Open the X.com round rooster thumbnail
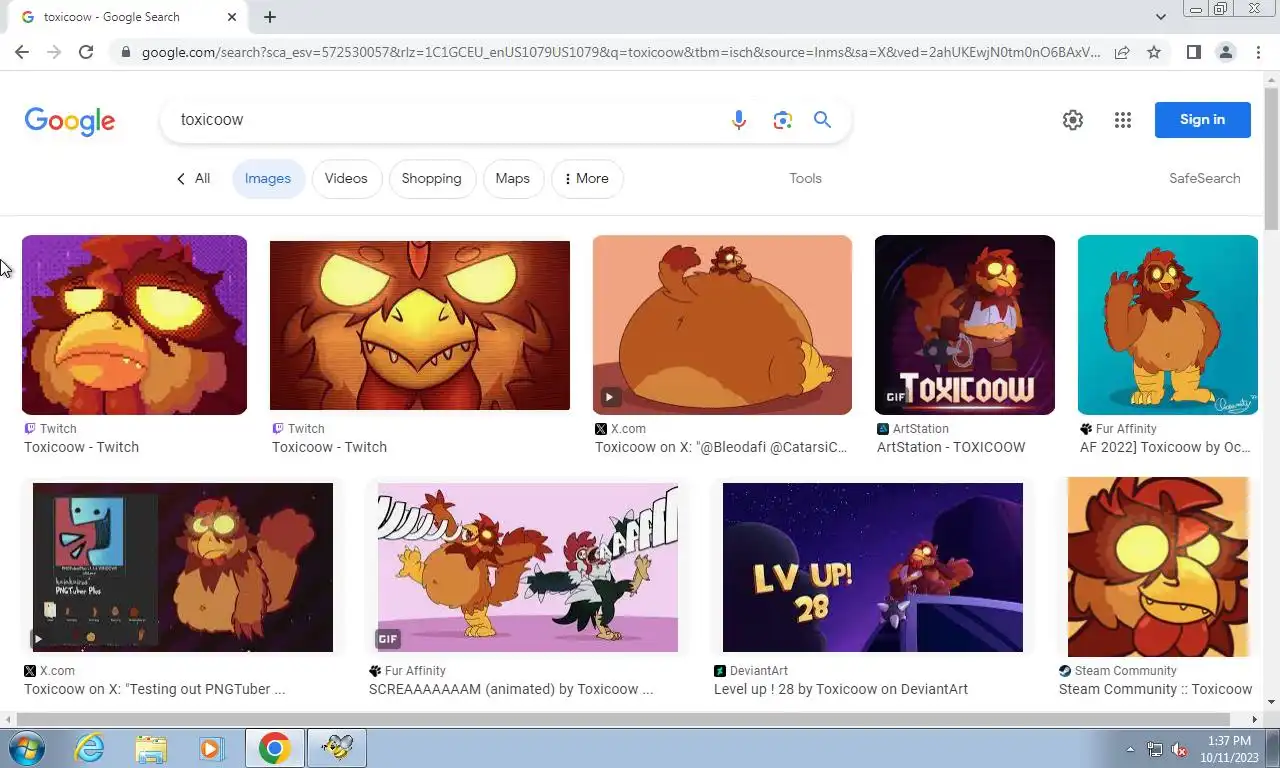Screen dimensions: 1280x768 pos(722,325)
